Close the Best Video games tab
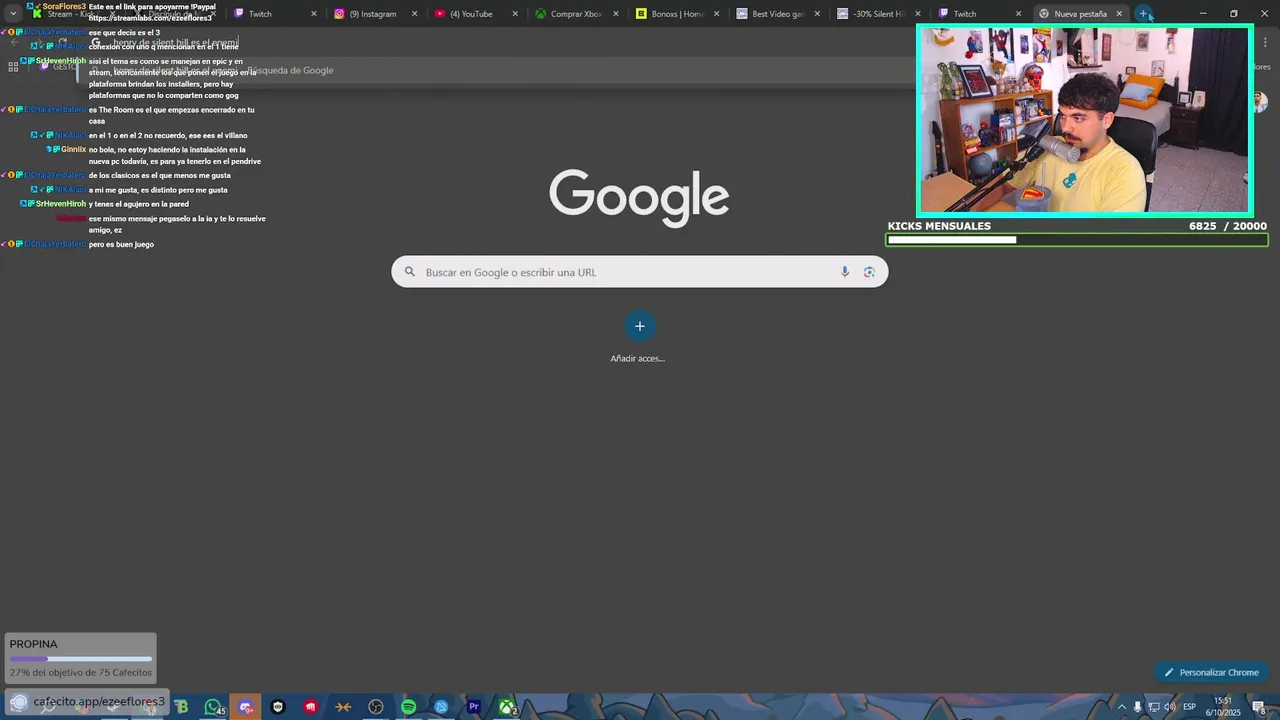The image size is (1280, 720). pyautogui.click(x=817, y=14)
